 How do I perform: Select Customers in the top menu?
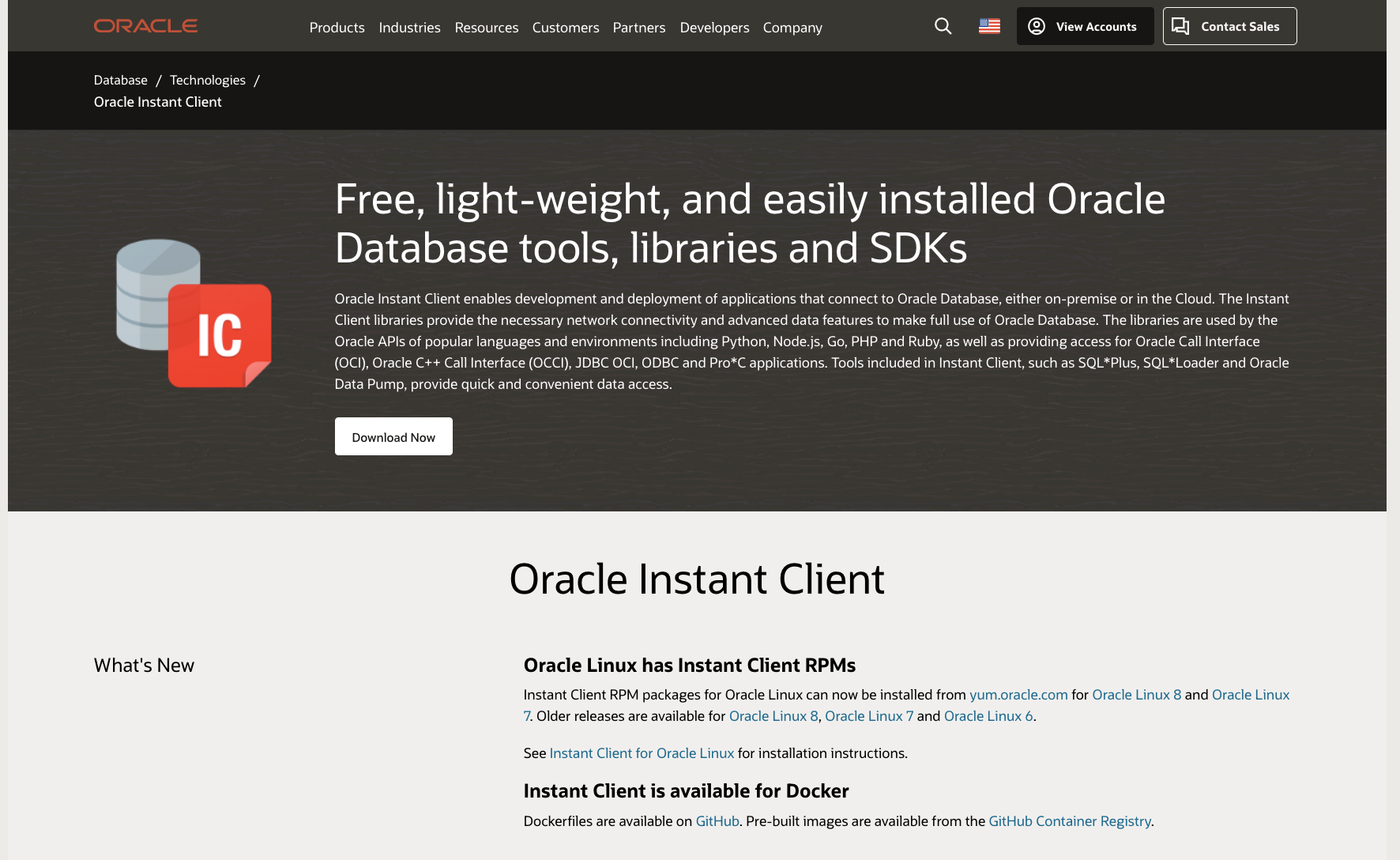(566, 28)
